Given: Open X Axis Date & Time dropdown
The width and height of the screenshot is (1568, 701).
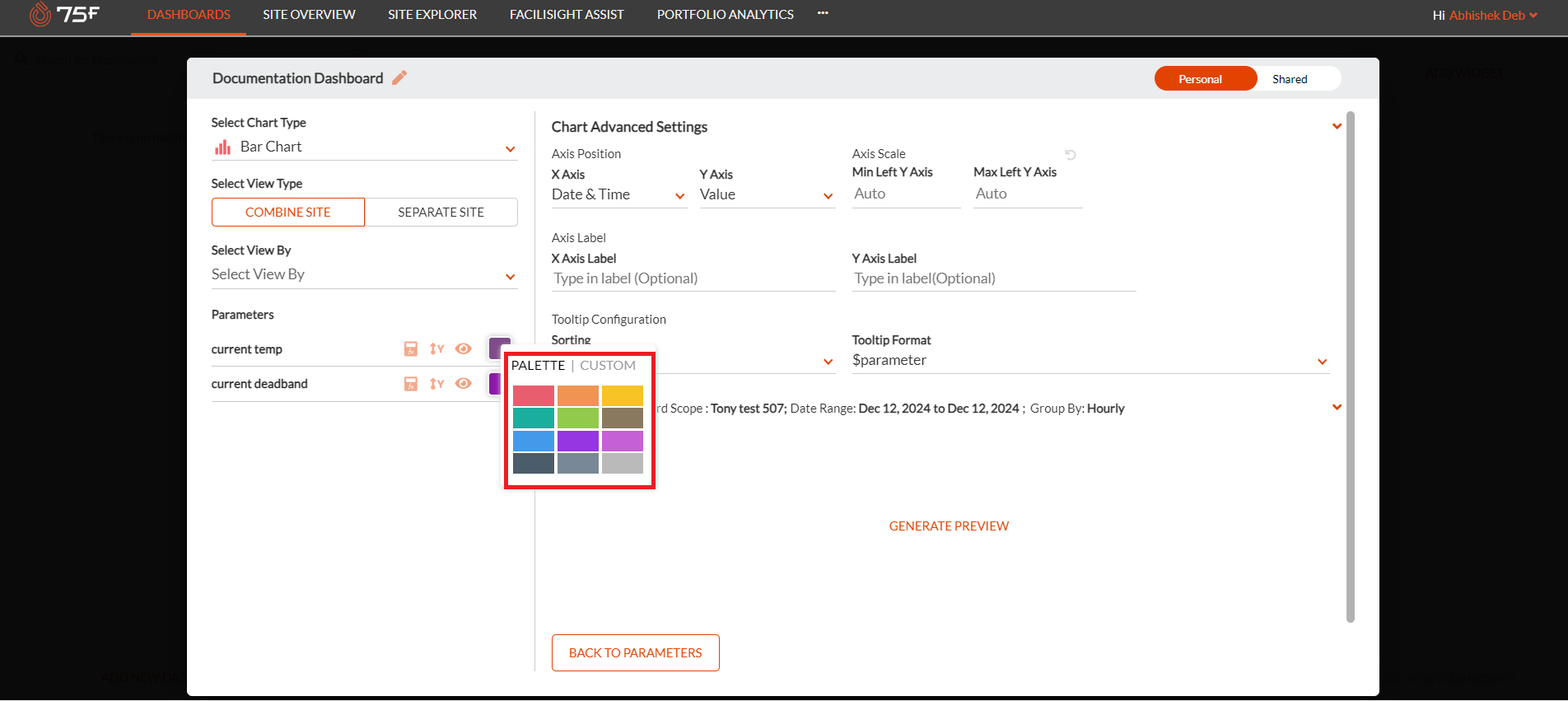Looking at the screenshot, I should [x=619, y=195].
